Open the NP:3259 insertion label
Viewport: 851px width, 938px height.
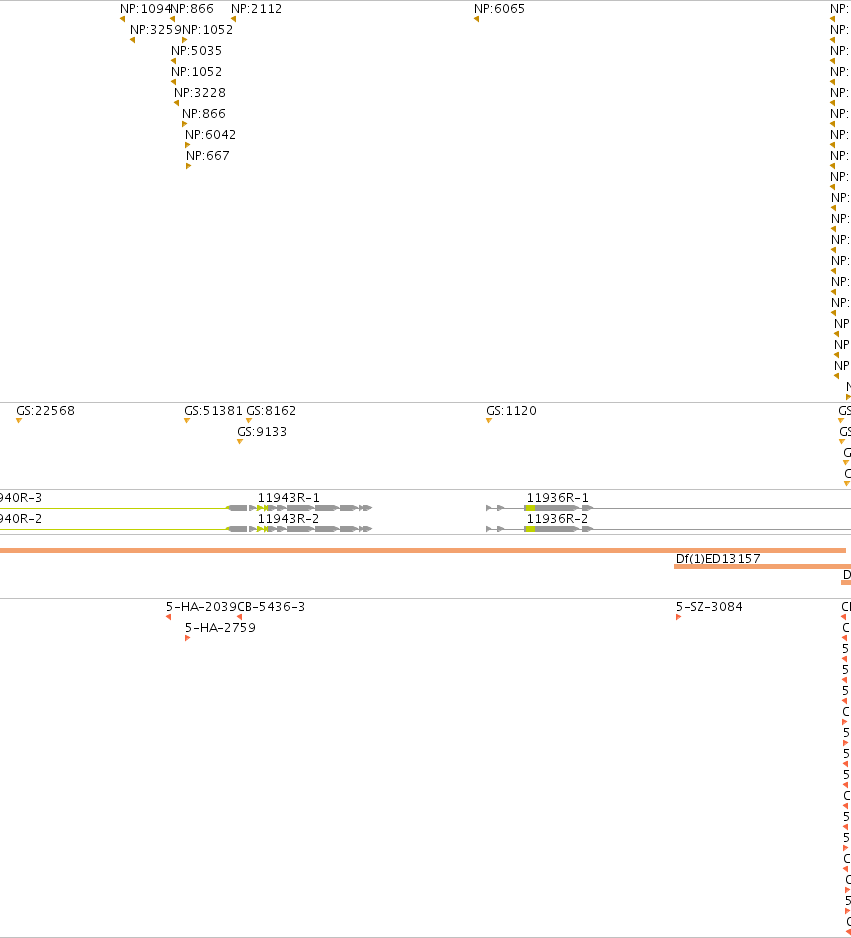point(156,29)
